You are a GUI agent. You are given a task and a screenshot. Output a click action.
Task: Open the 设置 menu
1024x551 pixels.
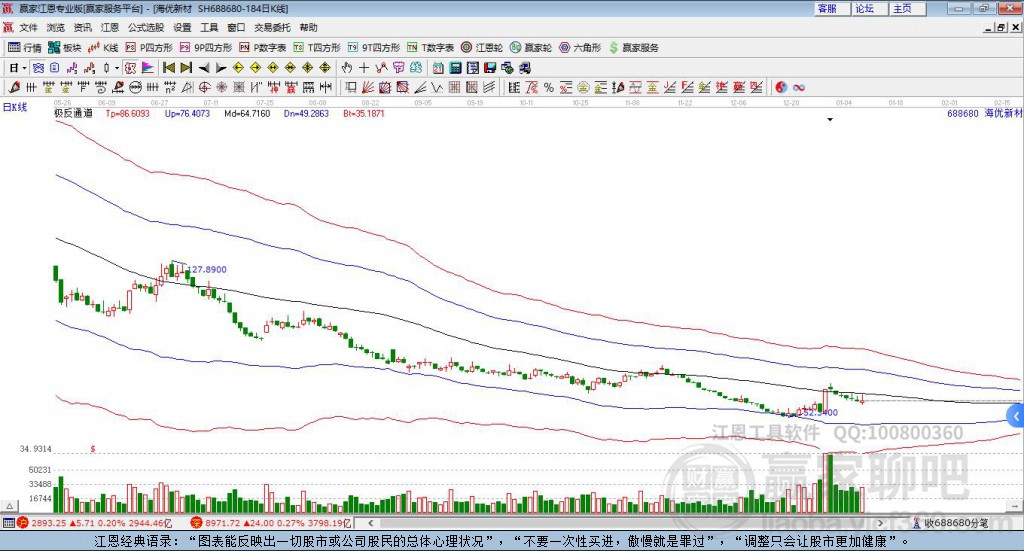(182, 27)
